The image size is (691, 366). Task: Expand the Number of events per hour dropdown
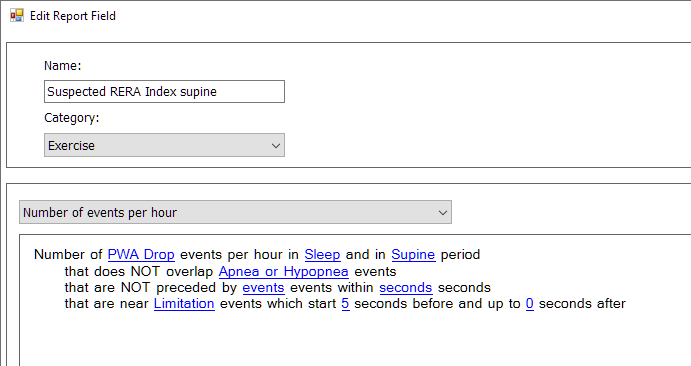click(235, 212)
